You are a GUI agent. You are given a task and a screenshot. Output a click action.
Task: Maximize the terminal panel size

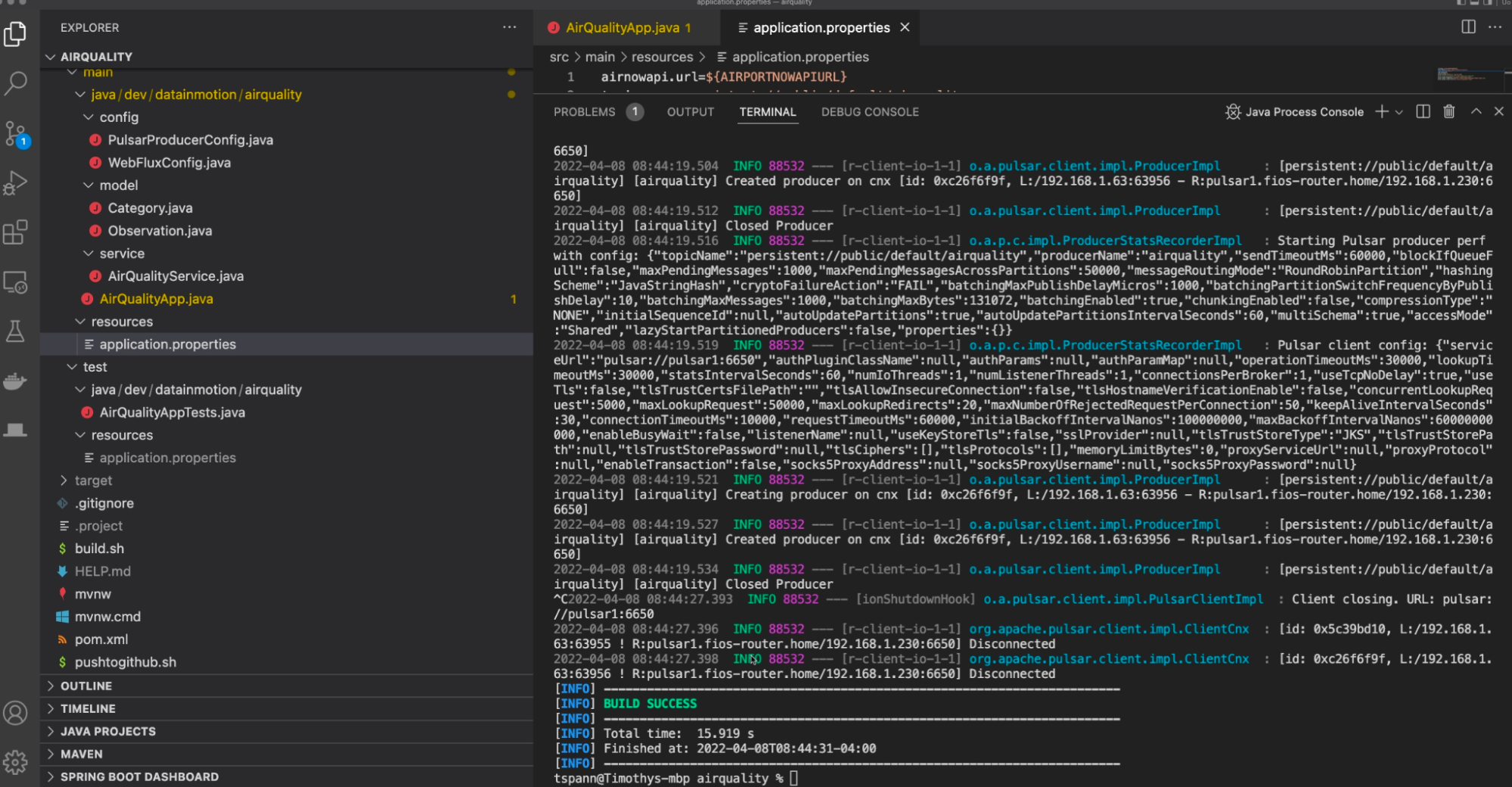(1476, 112)
